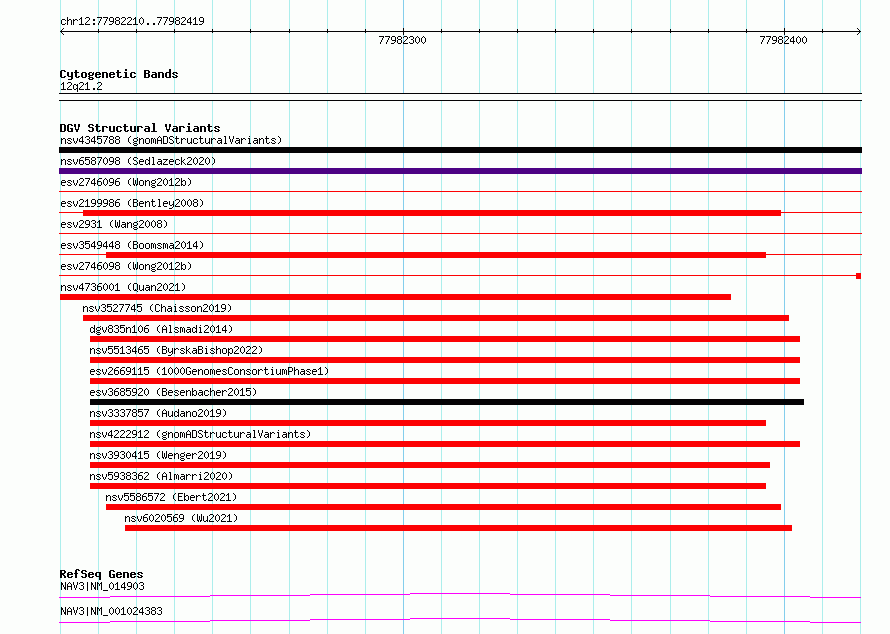Select the 12q21.2 cytogenetic band label
The height and width of the screenshot is (634, 890).
pos(81,86)
